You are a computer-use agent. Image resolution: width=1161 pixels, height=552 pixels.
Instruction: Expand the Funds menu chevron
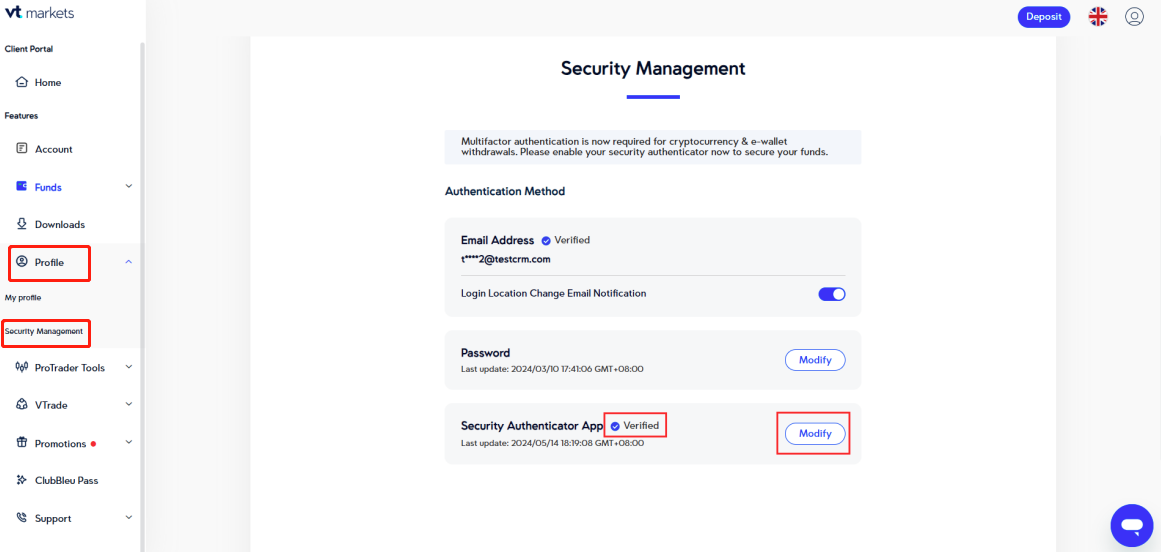tap(128, 186)
